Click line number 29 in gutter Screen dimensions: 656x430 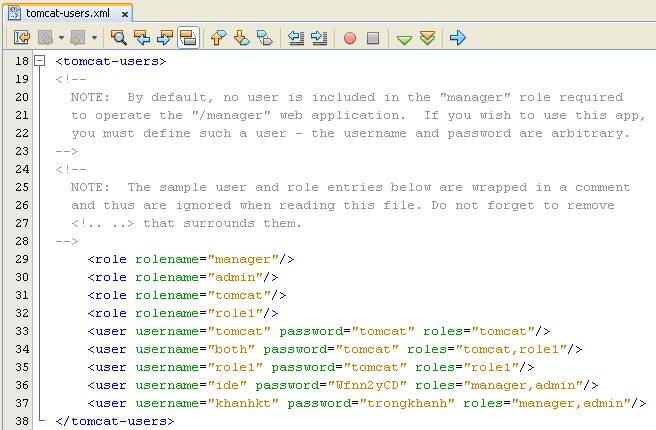tap(22, 259)
